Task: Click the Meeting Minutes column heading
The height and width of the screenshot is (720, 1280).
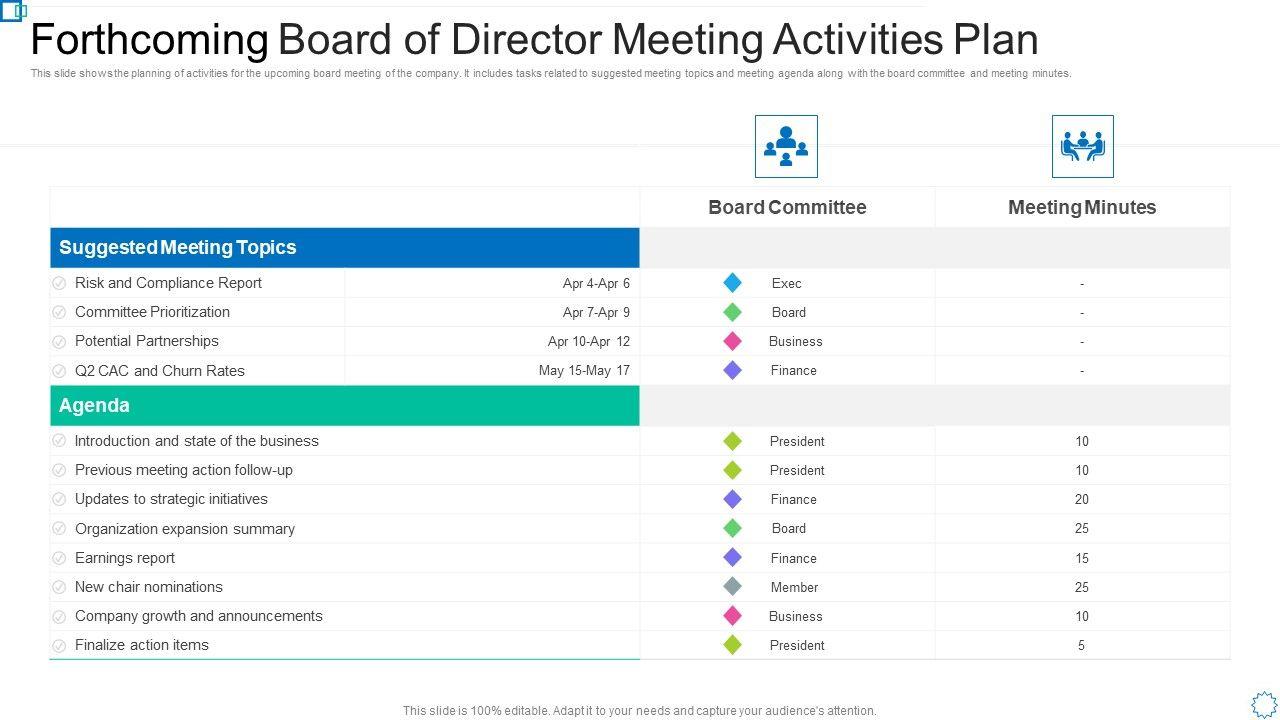Action: pos(1082,207)
